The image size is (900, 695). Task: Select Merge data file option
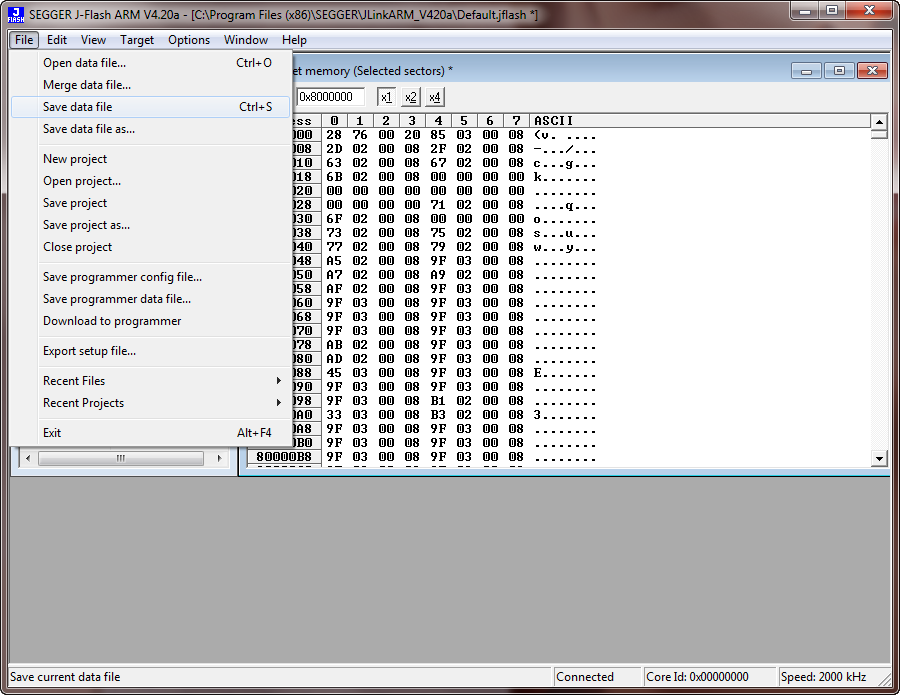point(87,85)
